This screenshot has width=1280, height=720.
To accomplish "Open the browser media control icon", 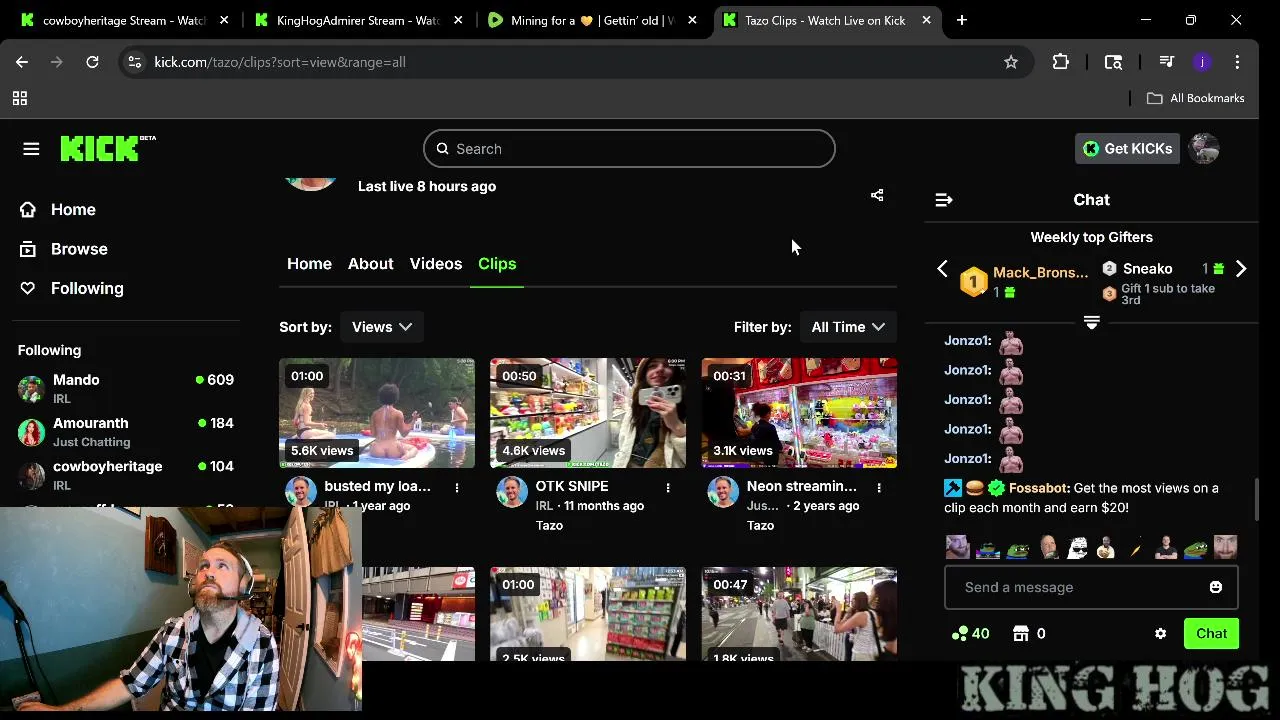I will (1166, 62).
